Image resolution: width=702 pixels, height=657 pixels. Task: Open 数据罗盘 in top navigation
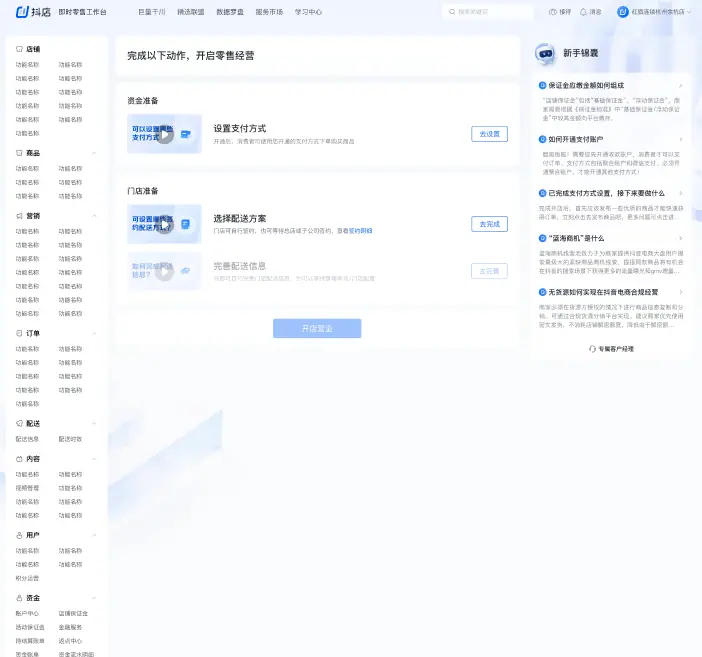(x=230, y=12)
